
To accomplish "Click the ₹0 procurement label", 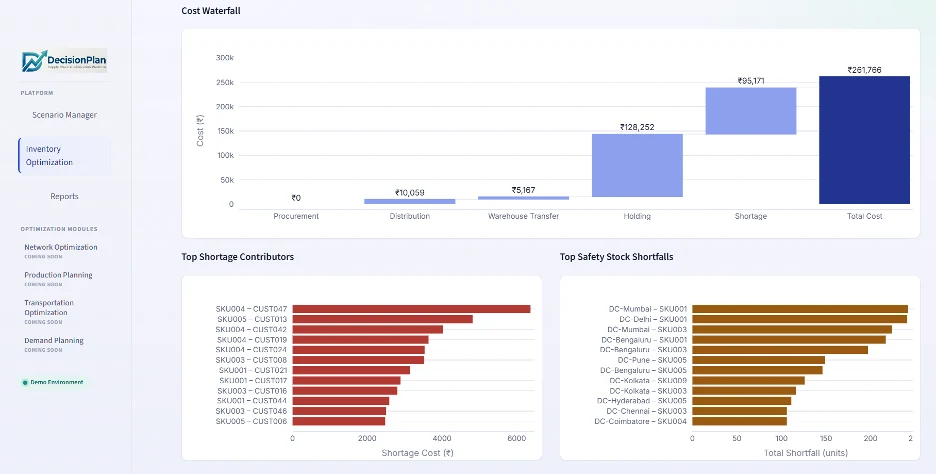I will pyautogui.click(x=296, y=198).
